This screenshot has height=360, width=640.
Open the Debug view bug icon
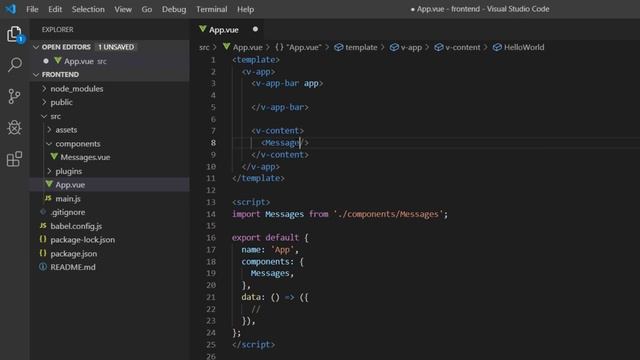click(x=14, y=128)
